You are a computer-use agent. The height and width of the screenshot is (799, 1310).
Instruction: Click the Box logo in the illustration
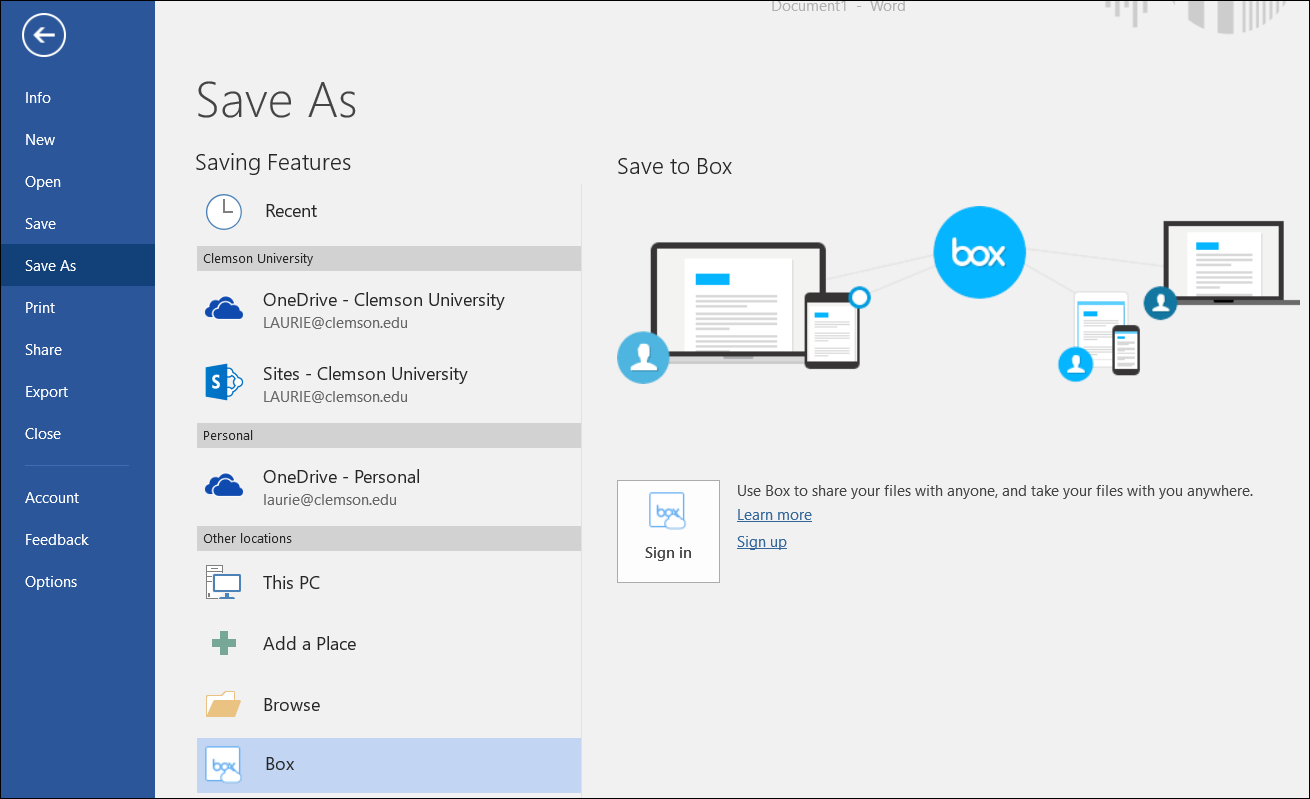(979, 252)
